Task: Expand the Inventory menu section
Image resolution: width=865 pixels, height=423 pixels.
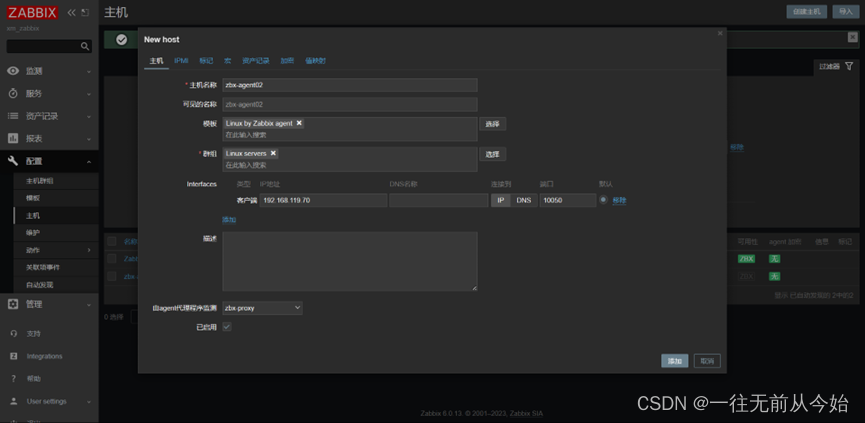Action: pyautogui.click(x=89, y=117)
